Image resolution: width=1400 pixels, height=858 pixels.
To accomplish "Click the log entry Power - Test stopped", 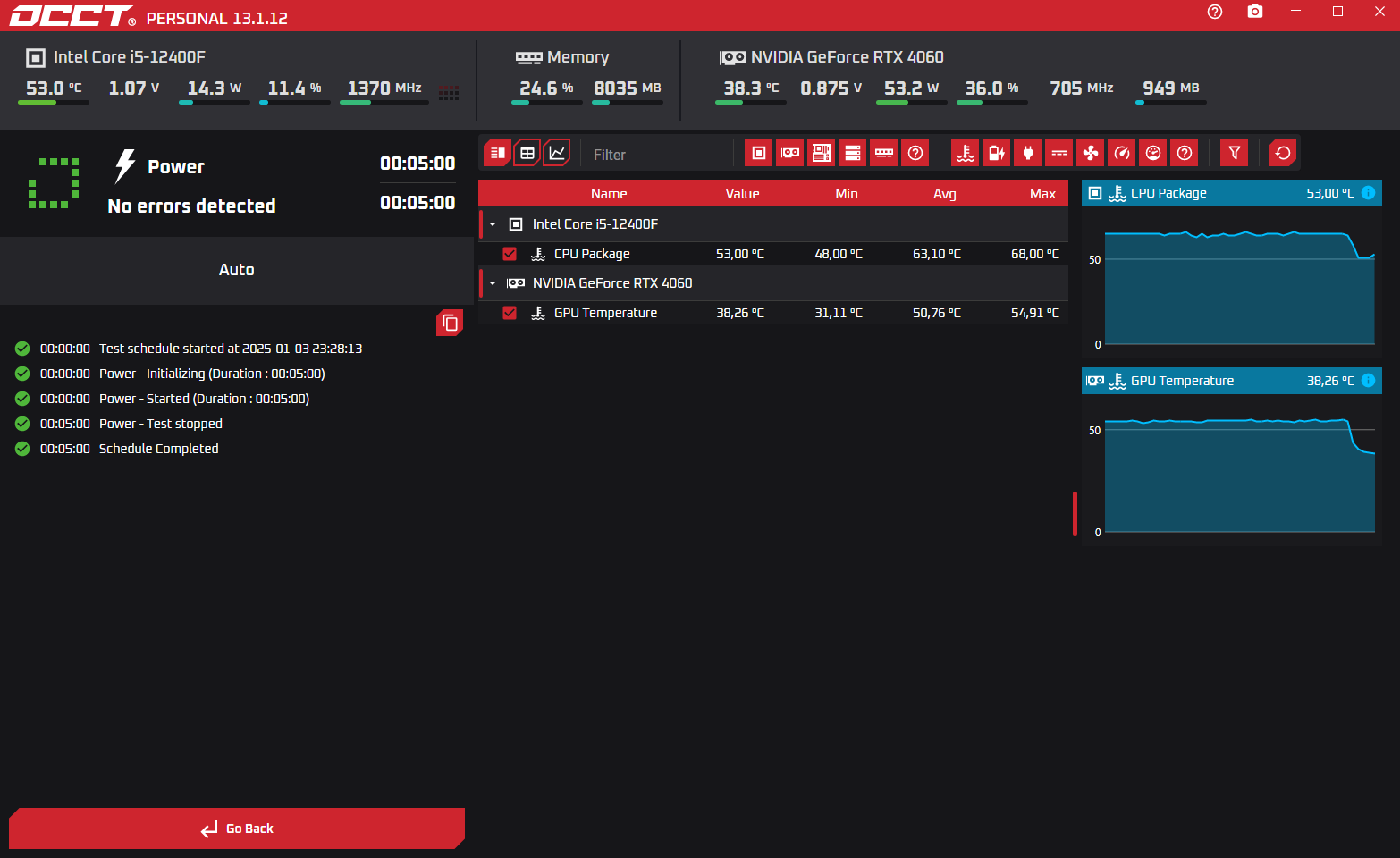I will tap(160, 424).
